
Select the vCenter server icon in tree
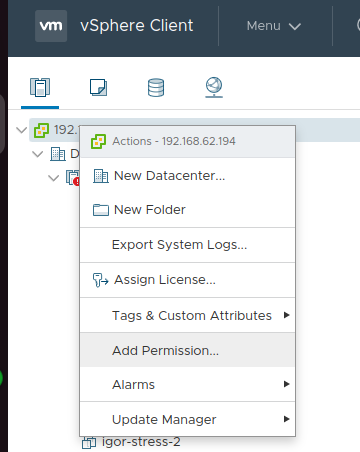(x=42, y=130)
